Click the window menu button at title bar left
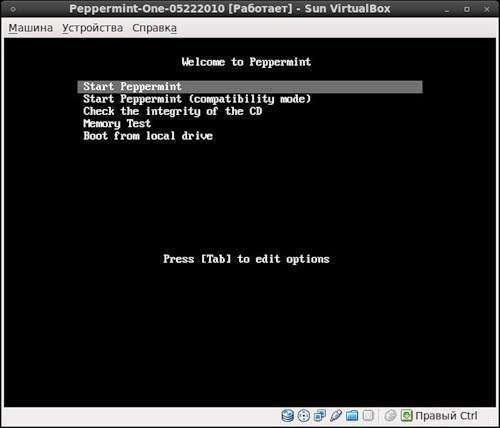Image resolution: width=500 pixels, height=428 pixels. (x=13, y=9)
